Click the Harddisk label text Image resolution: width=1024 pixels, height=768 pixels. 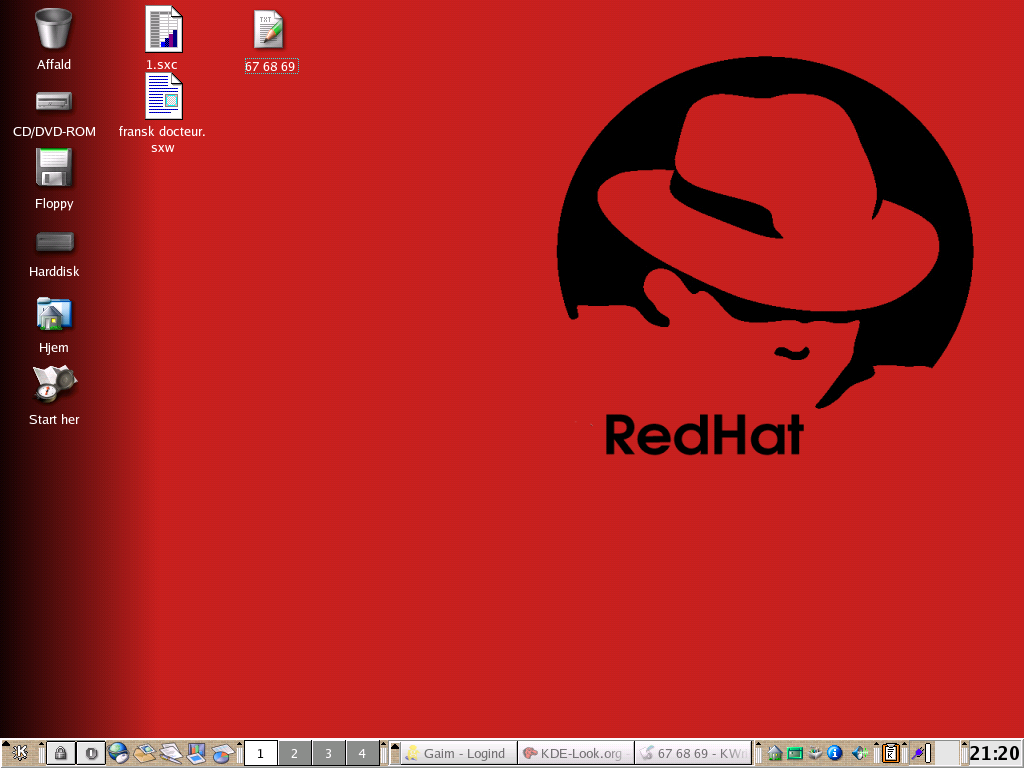54,272
